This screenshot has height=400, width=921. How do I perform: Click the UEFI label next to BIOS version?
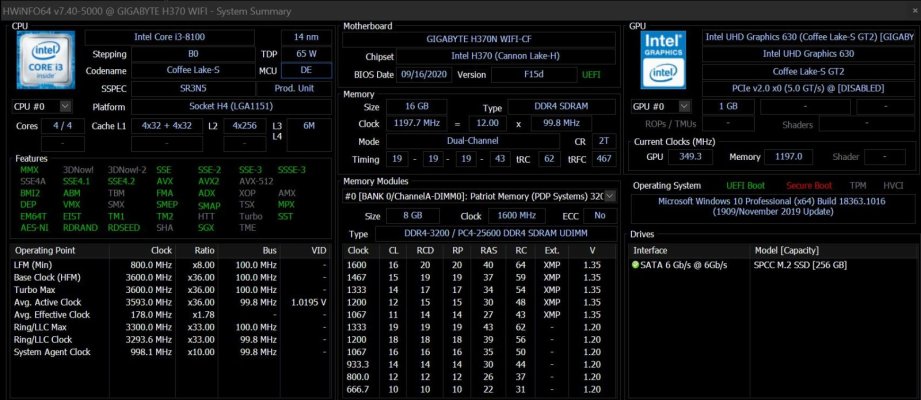click(x=591, y=75)
